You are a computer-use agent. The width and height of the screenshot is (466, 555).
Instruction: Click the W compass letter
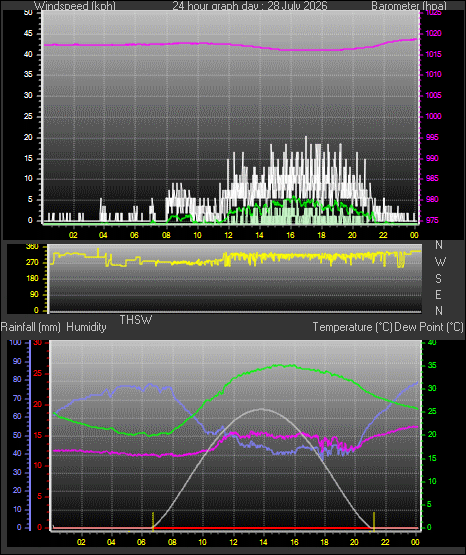pyautogui.click(x=440, y=262)
